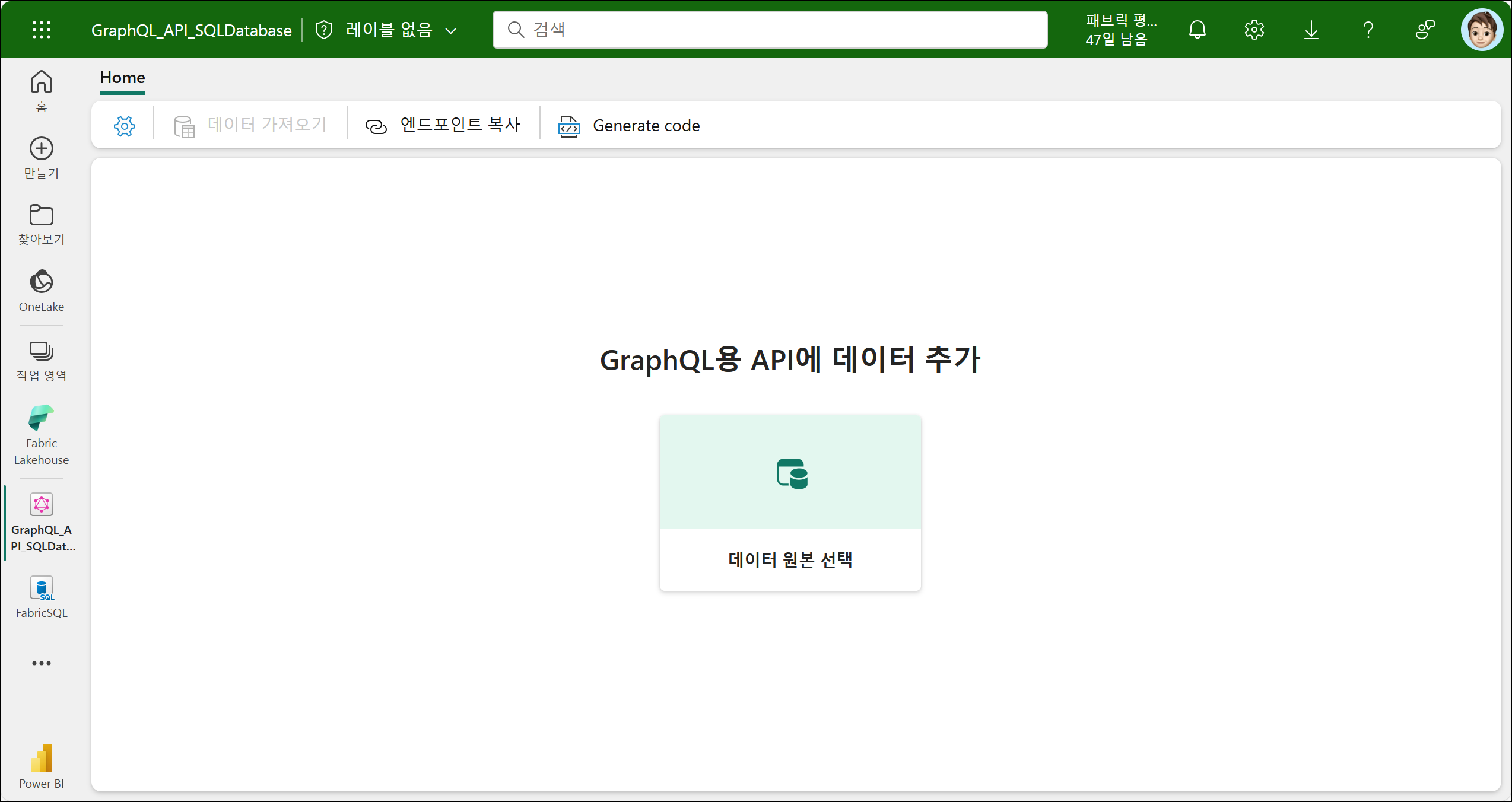The height and width of the screenshot is (802, 1512).
Task: Open the help question mark icon
Action: (x=1368, y=30)
